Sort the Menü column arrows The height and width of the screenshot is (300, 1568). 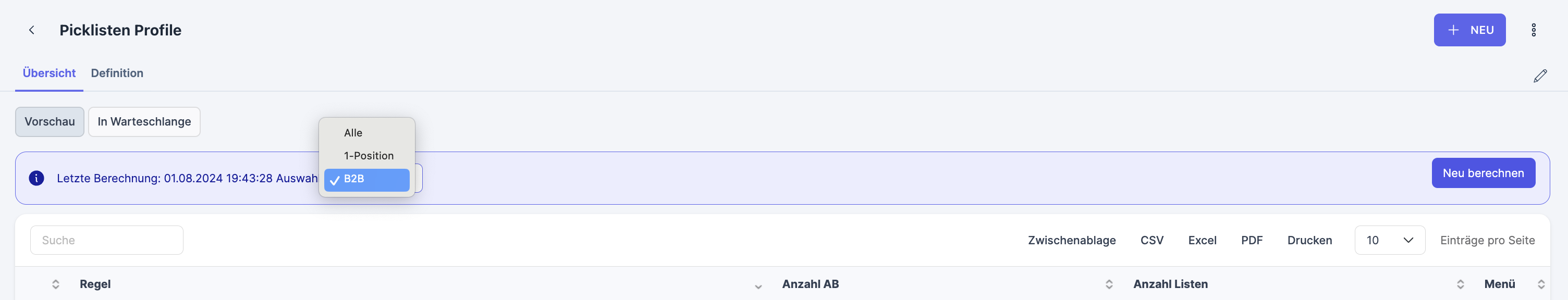[x=1540, y=284]
